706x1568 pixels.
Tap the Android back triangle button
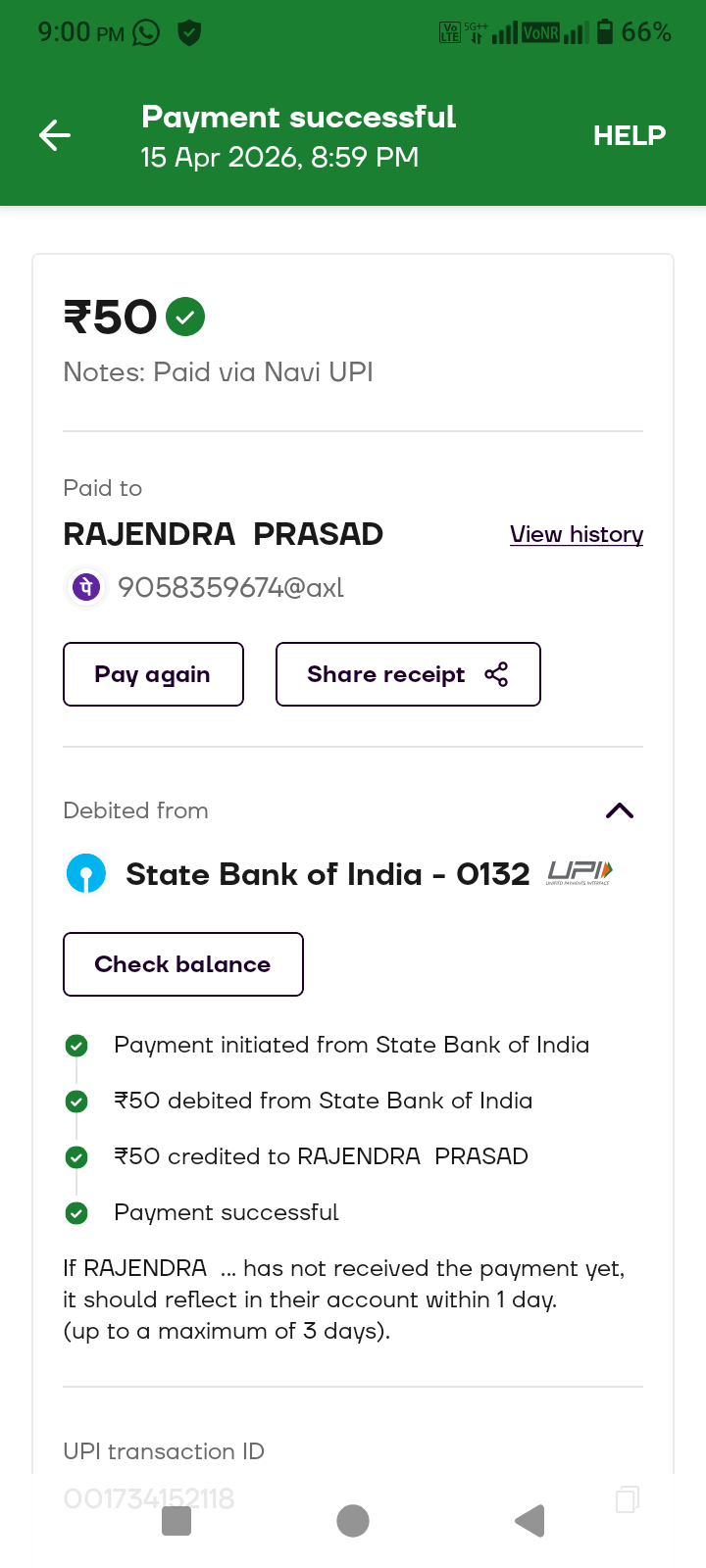click(x=529, y=1521)
